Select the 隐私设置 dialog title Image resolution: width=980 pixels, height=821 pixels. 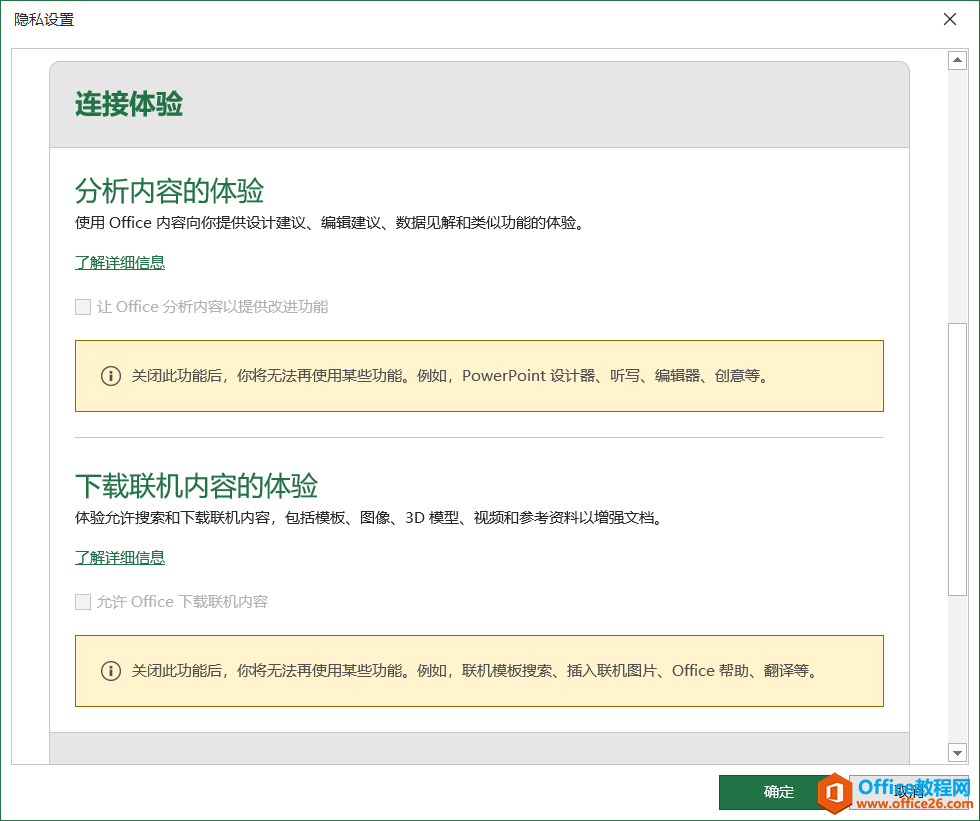(x=44, y=19)
